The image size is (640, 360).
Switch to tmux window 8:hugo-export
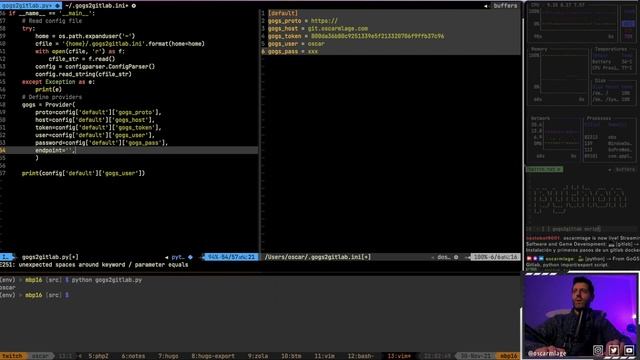(213, 356)
